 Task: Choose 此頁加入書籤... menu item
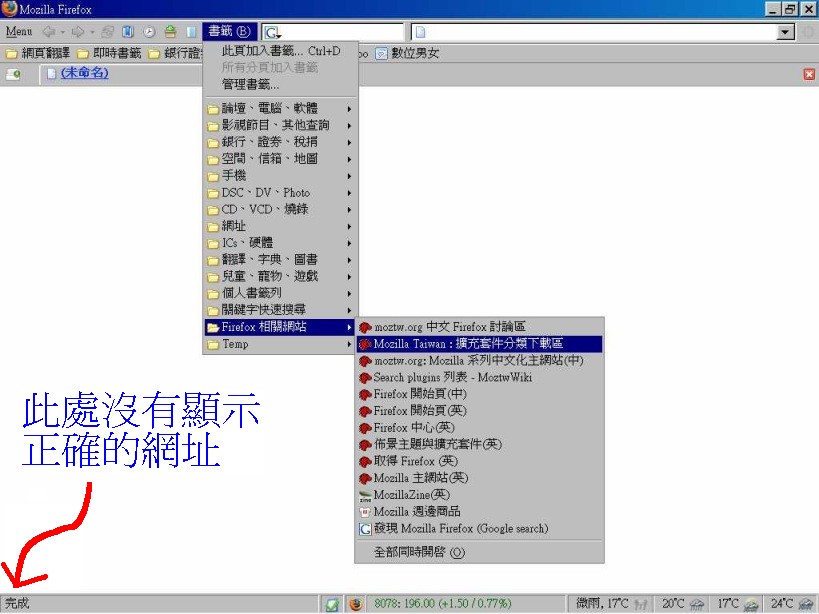280,51
